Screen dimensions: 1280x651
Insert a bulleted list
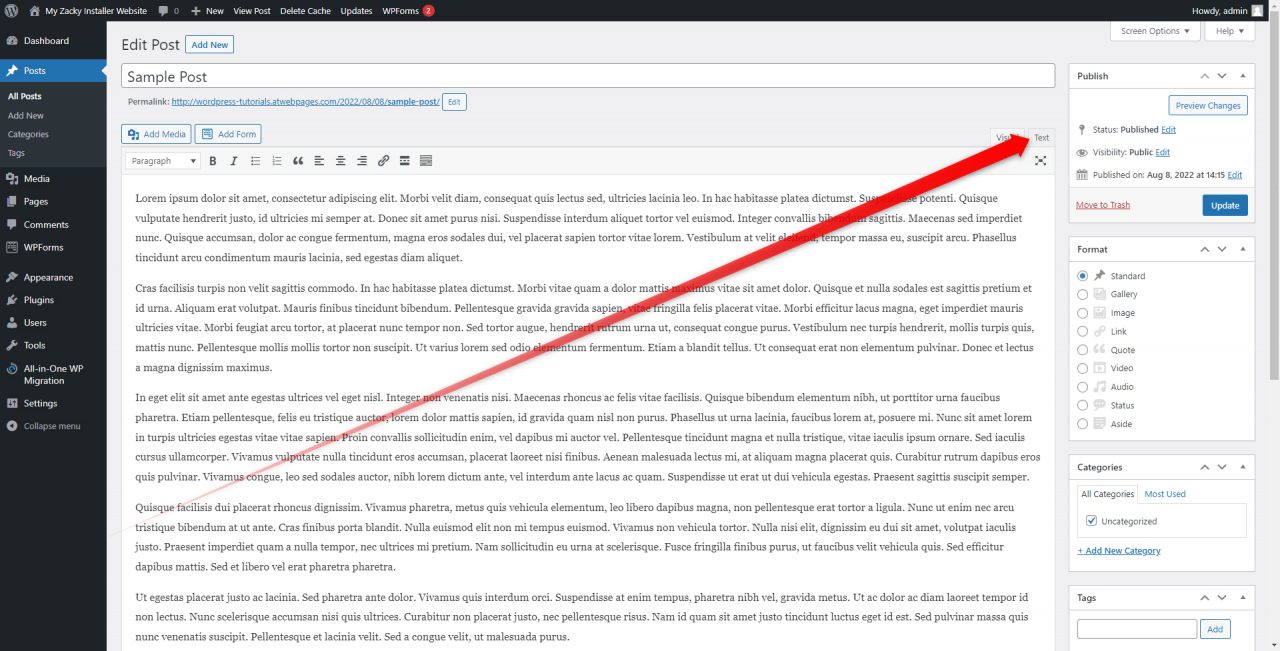[x=254, y=160]
